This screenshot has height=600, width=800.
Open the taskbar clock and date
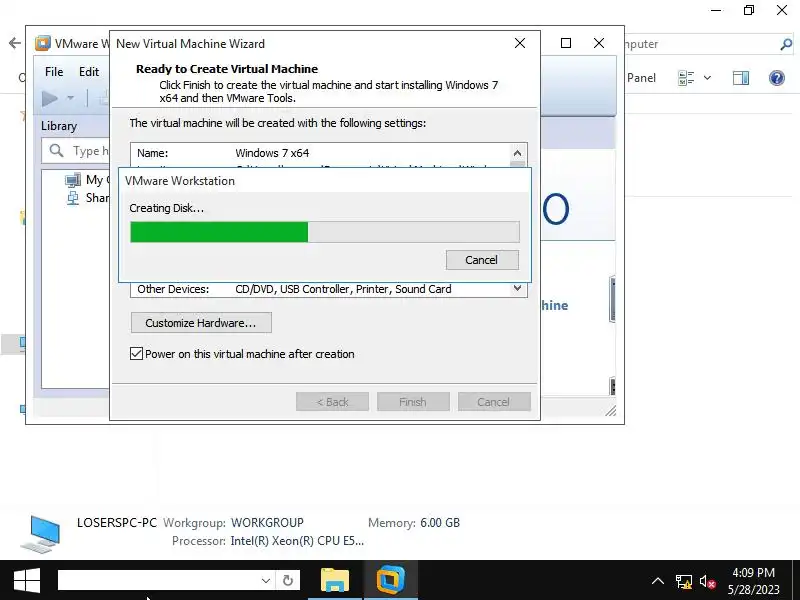tap(754, 581)
